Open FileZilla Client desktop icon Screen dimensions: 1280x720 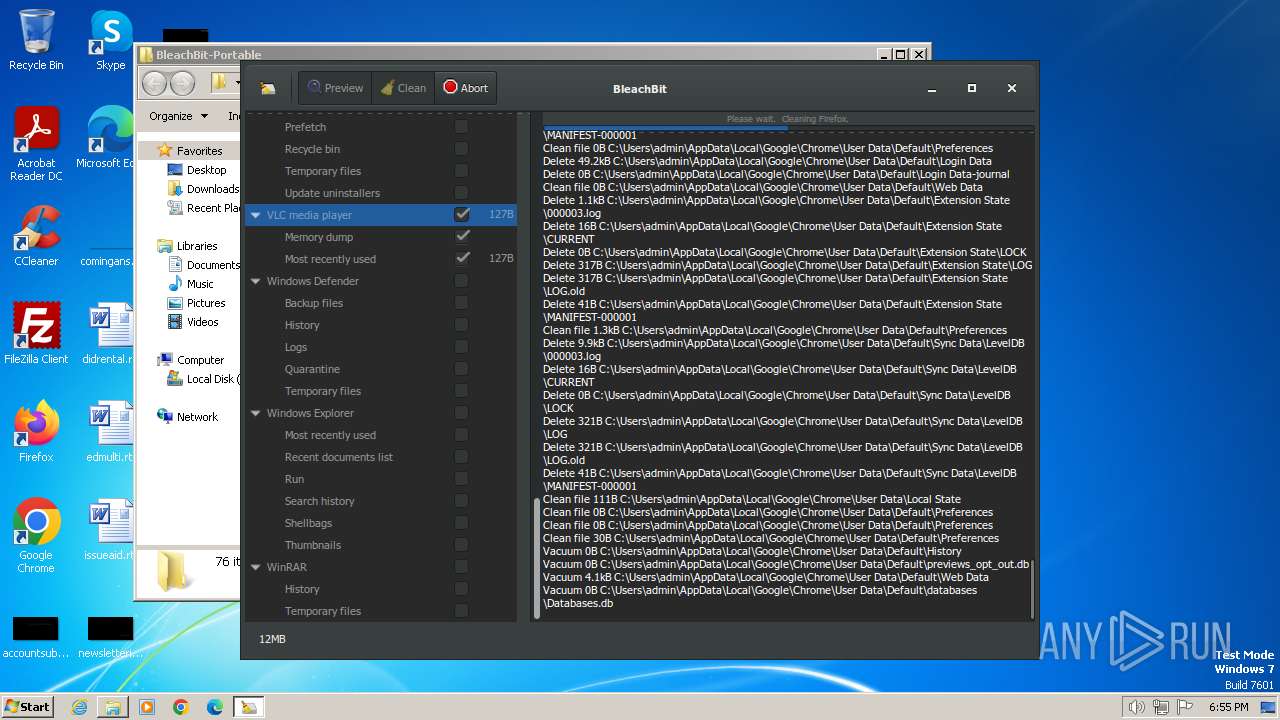[x=36, y=333]
